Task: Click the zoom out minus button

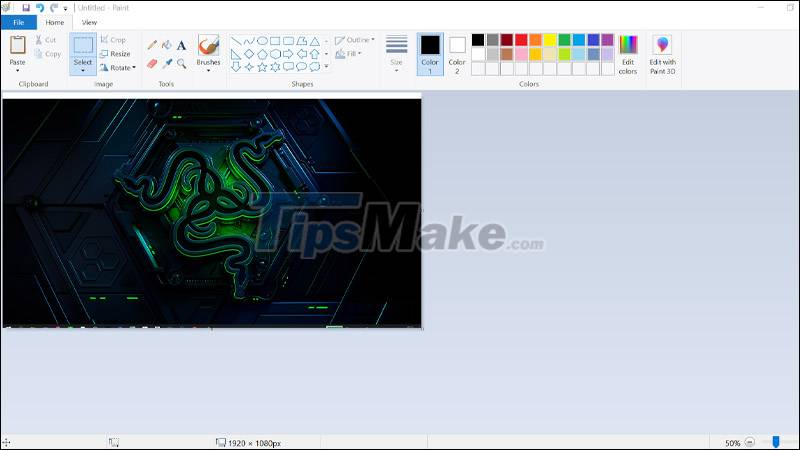Action: pyautogui.click(x=749, y=442)
